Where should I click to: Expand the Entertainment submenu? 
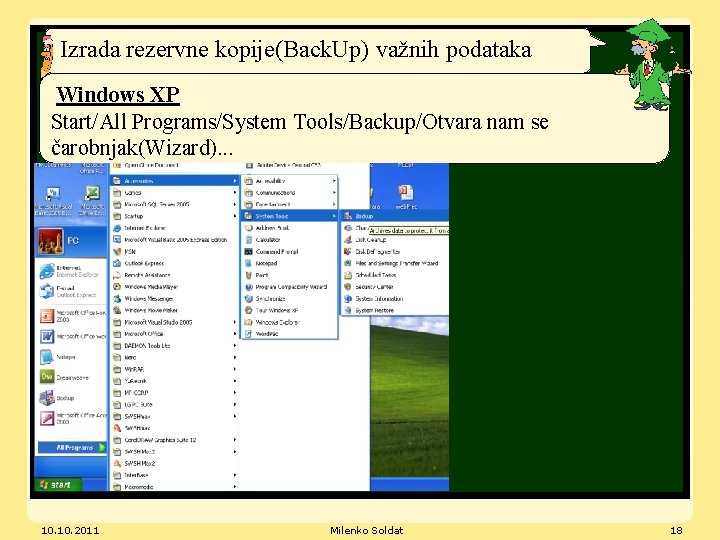coord(290,204)
